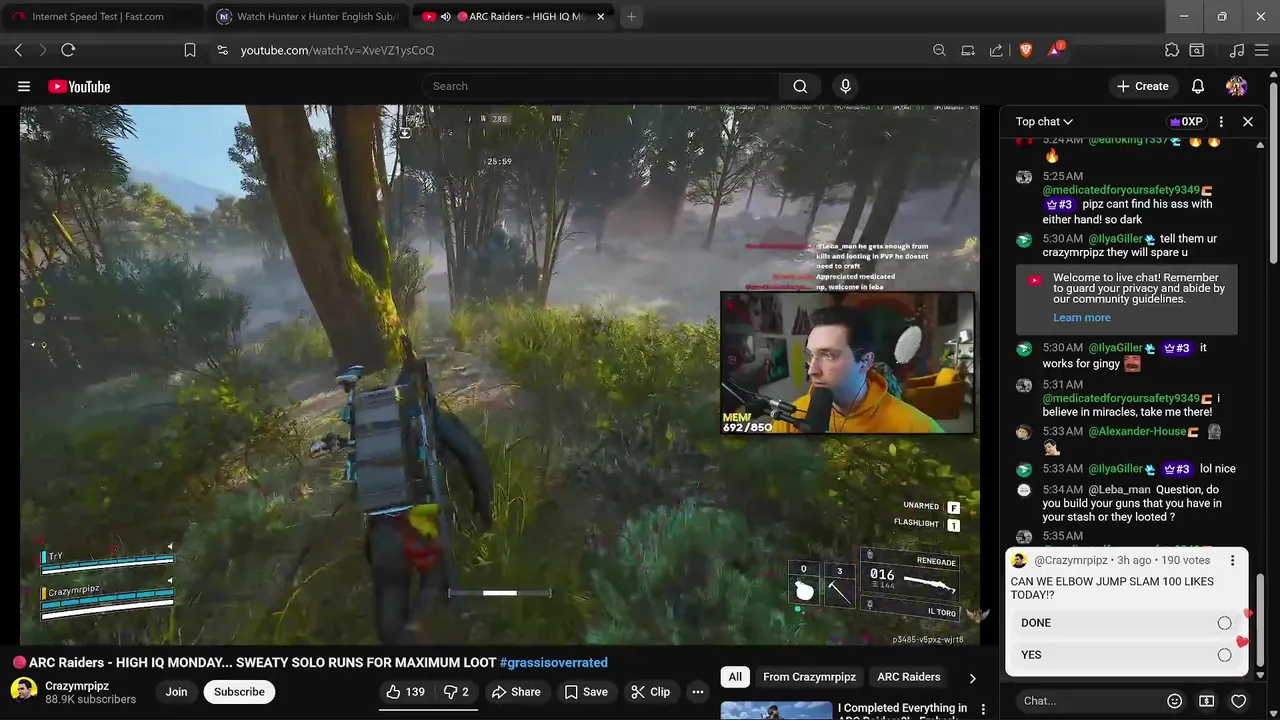Focus the YouTube search field

pyautogui.click(x=600, y=87)
